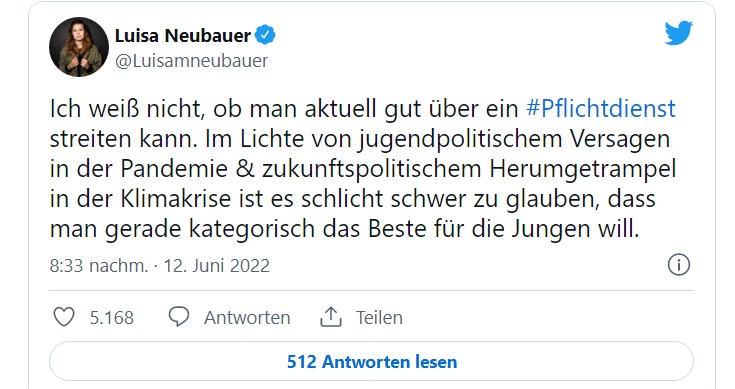Image resolution: width=735 pixels, height=389 pixels.
Task: Click the blue verified badge
Action: point(265,35)
